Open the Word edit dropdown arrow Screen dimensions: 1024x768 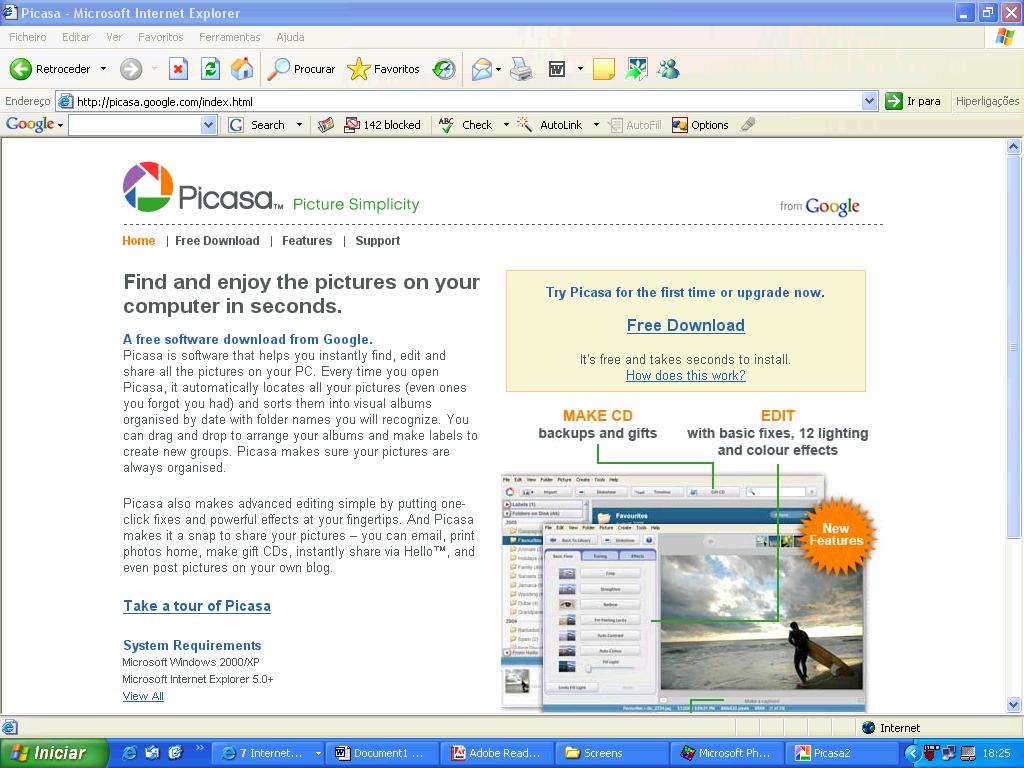pos(580,69)
